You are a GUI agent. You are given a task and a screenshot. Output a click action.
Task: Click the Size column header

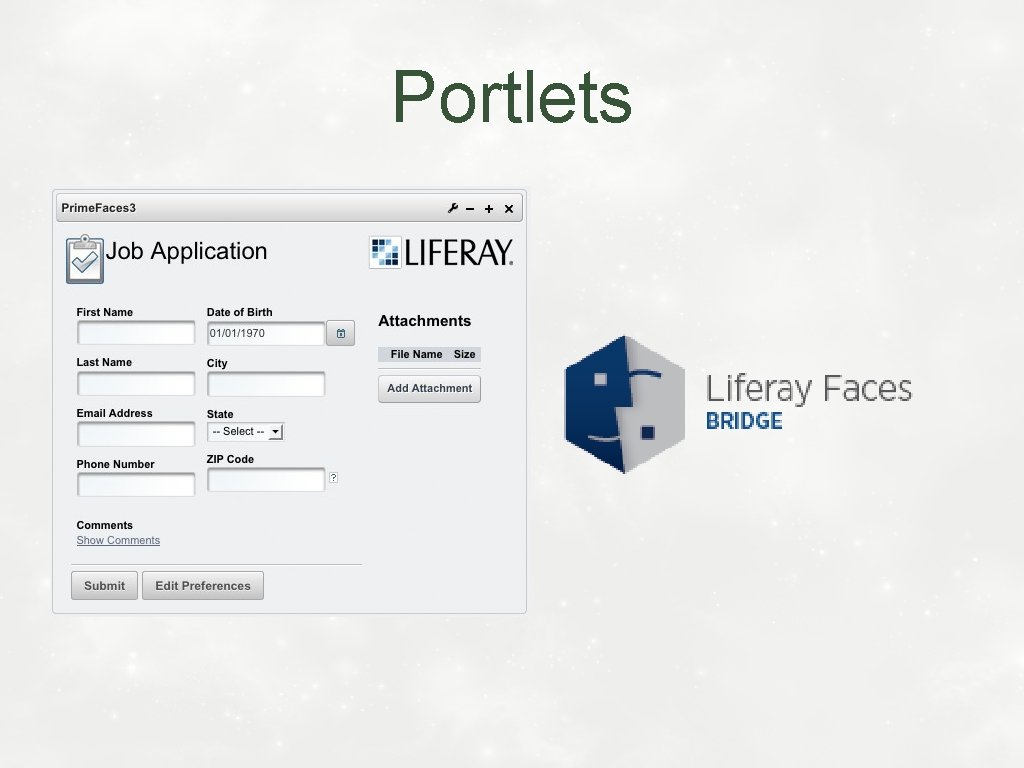click(464, 354)
